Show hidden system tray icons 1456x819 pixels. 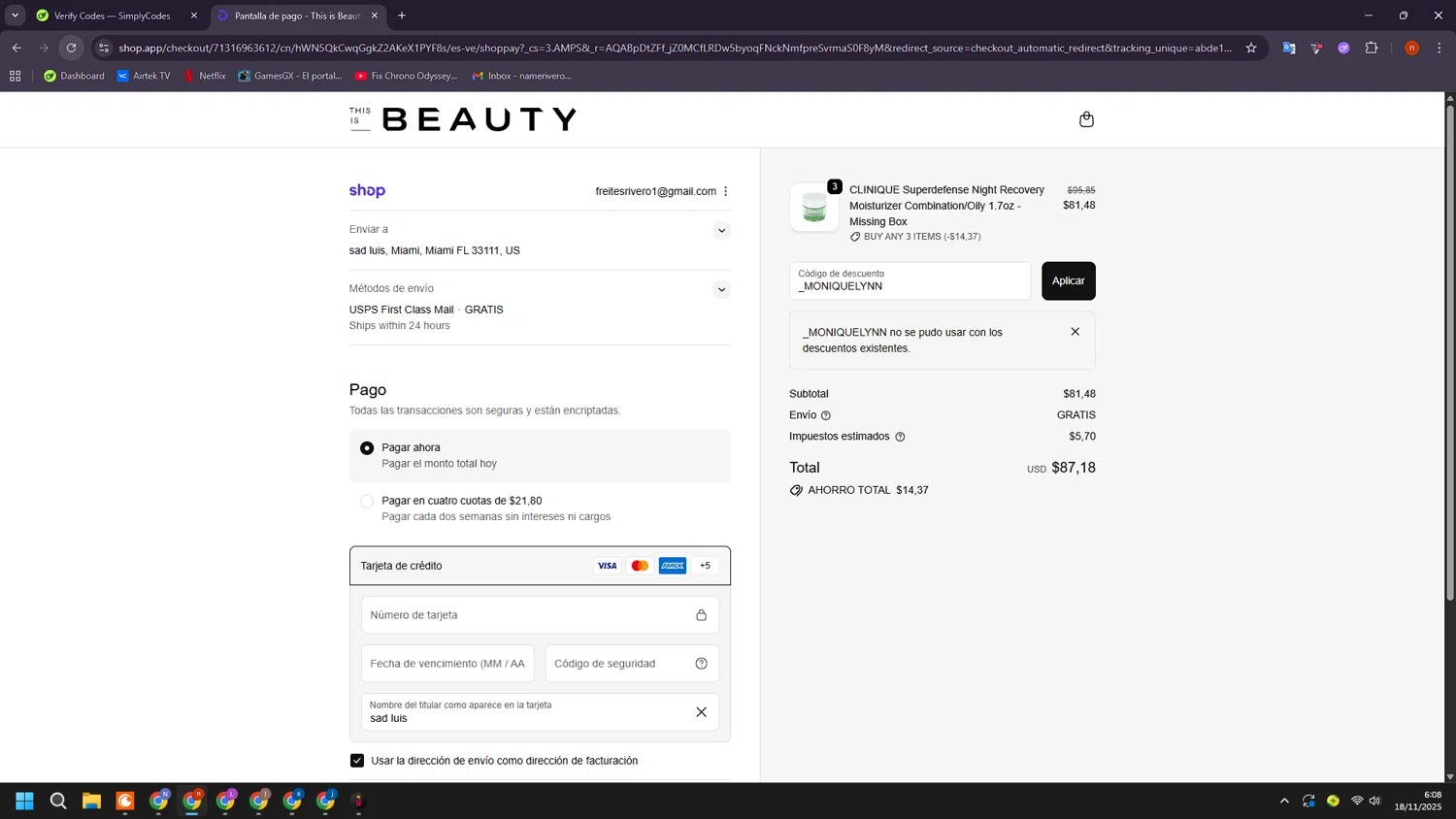click(1284, 801)
